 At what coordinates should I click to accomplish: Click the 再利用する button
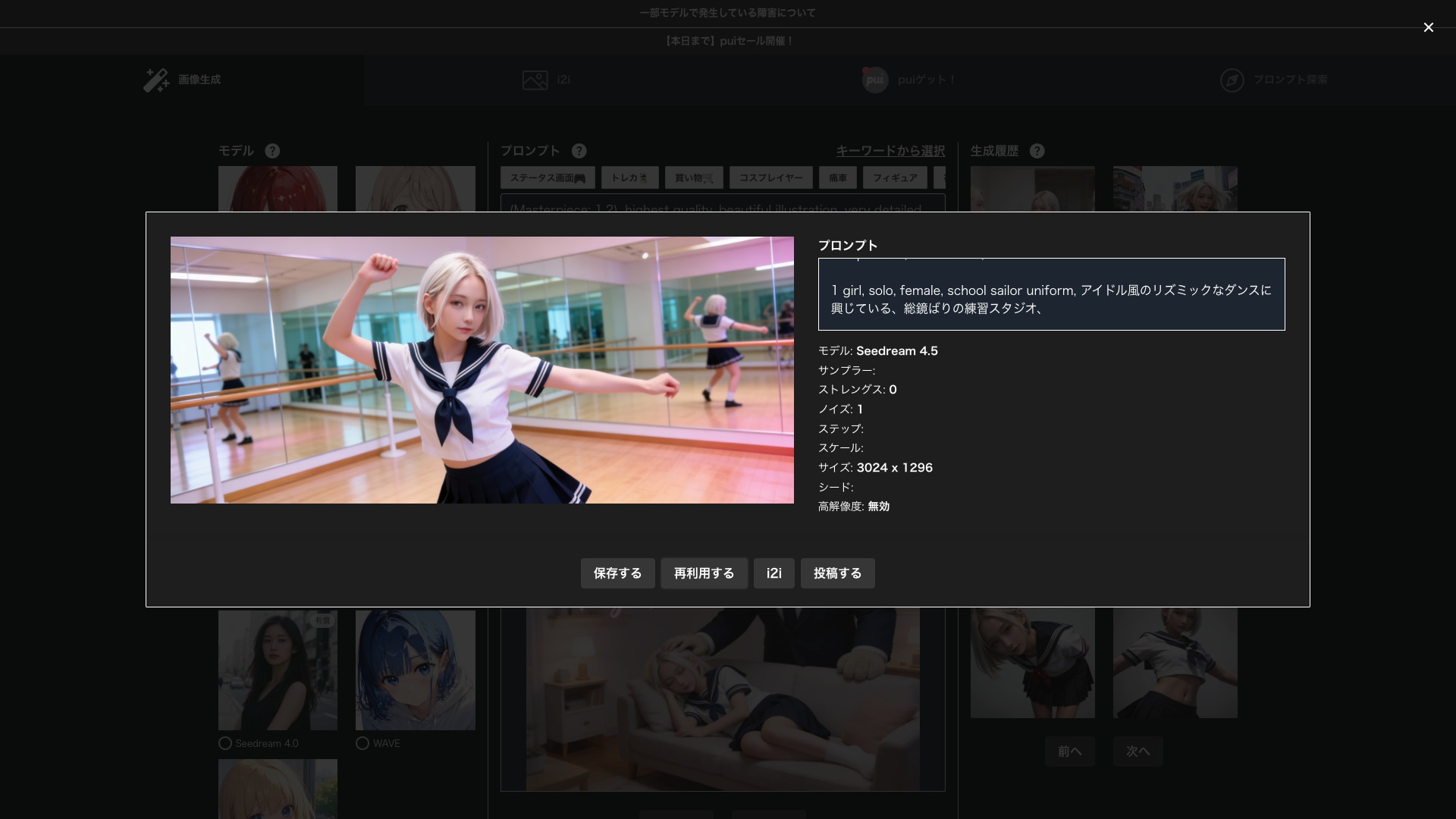click(704, 573)
